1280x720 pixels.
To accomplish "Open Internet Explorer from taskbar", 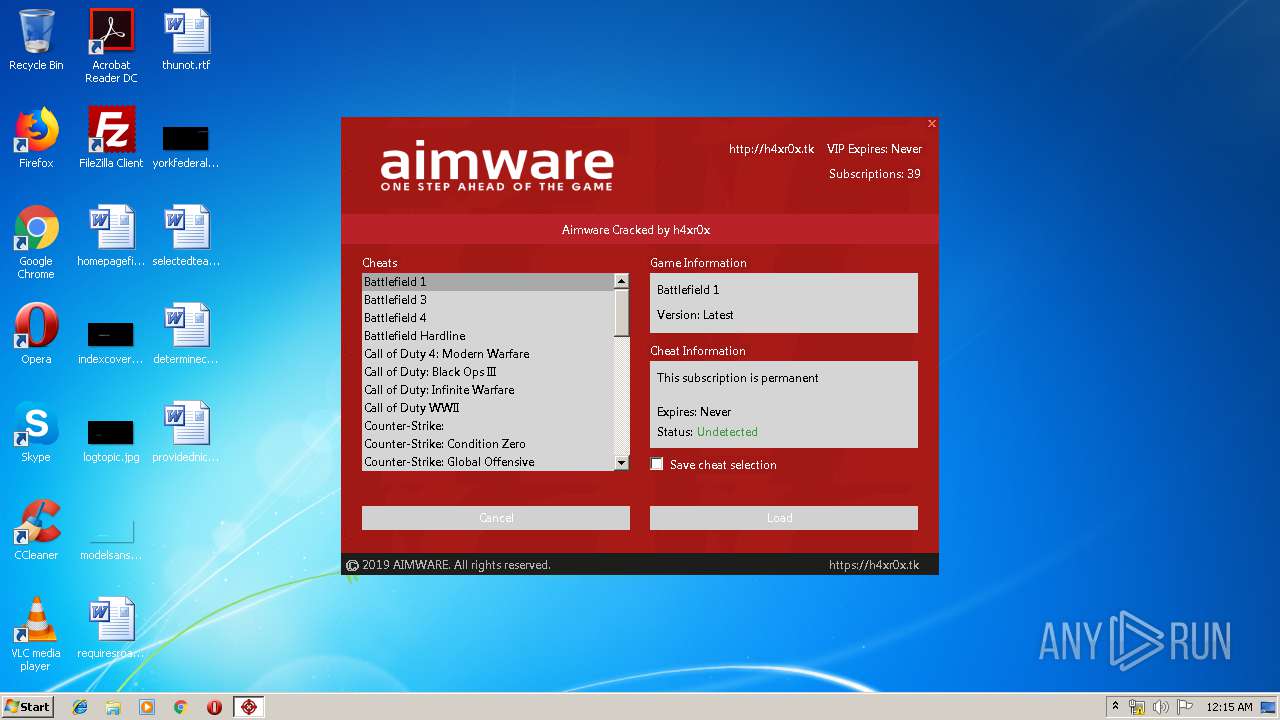I will click(x=80, y=707).
